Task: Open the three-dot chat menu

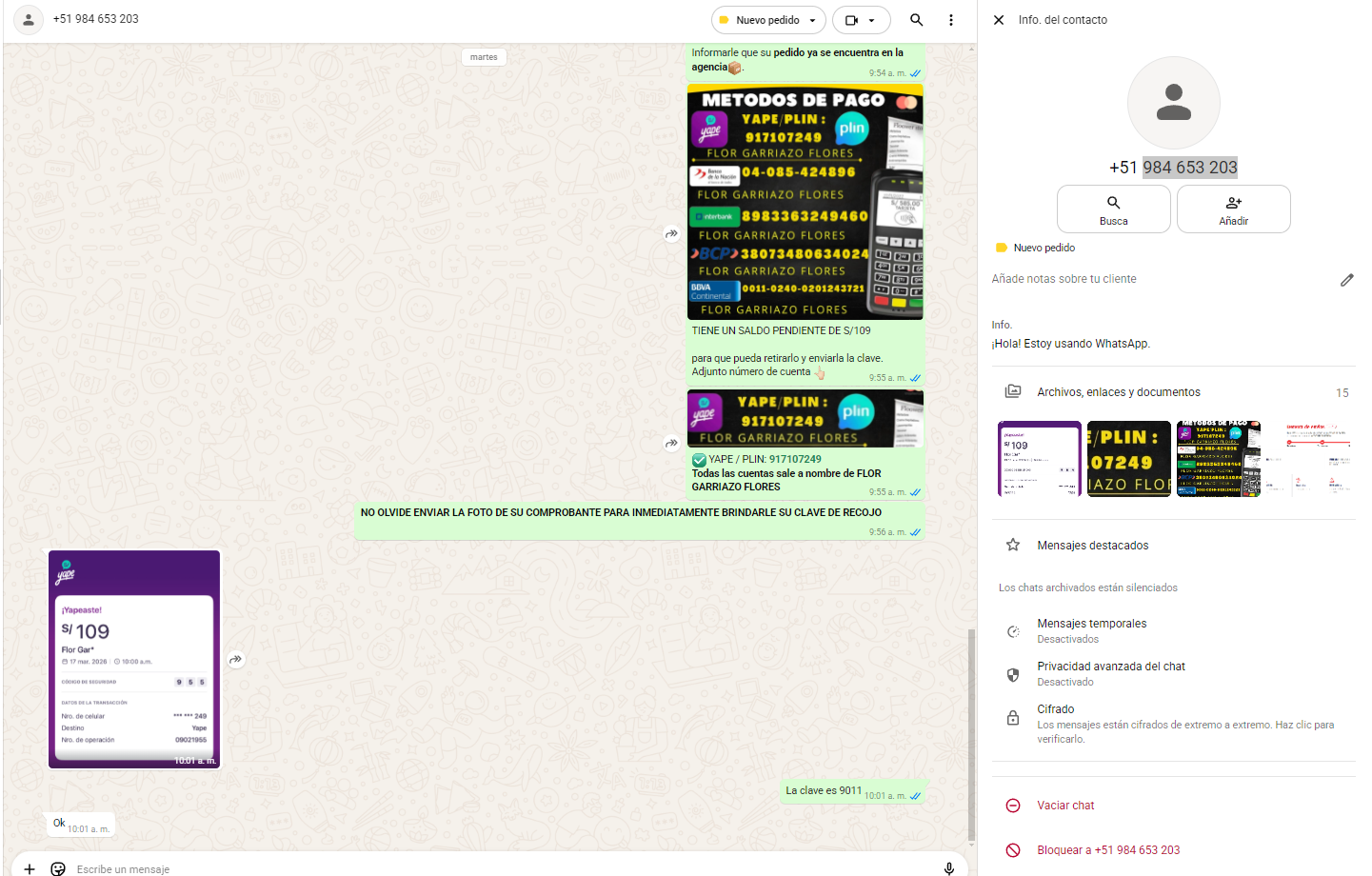Action: [950, 20]
